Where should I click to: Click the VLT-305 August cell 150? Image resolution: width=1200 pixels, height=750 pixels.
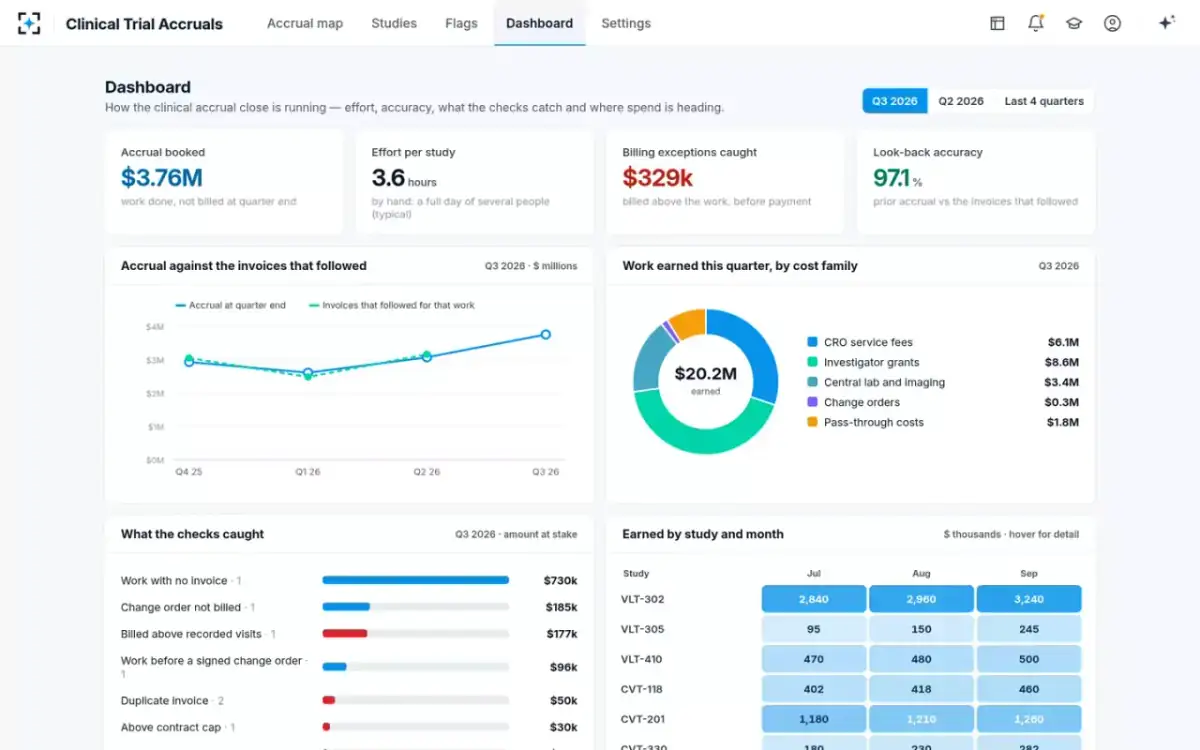point(921,629)
